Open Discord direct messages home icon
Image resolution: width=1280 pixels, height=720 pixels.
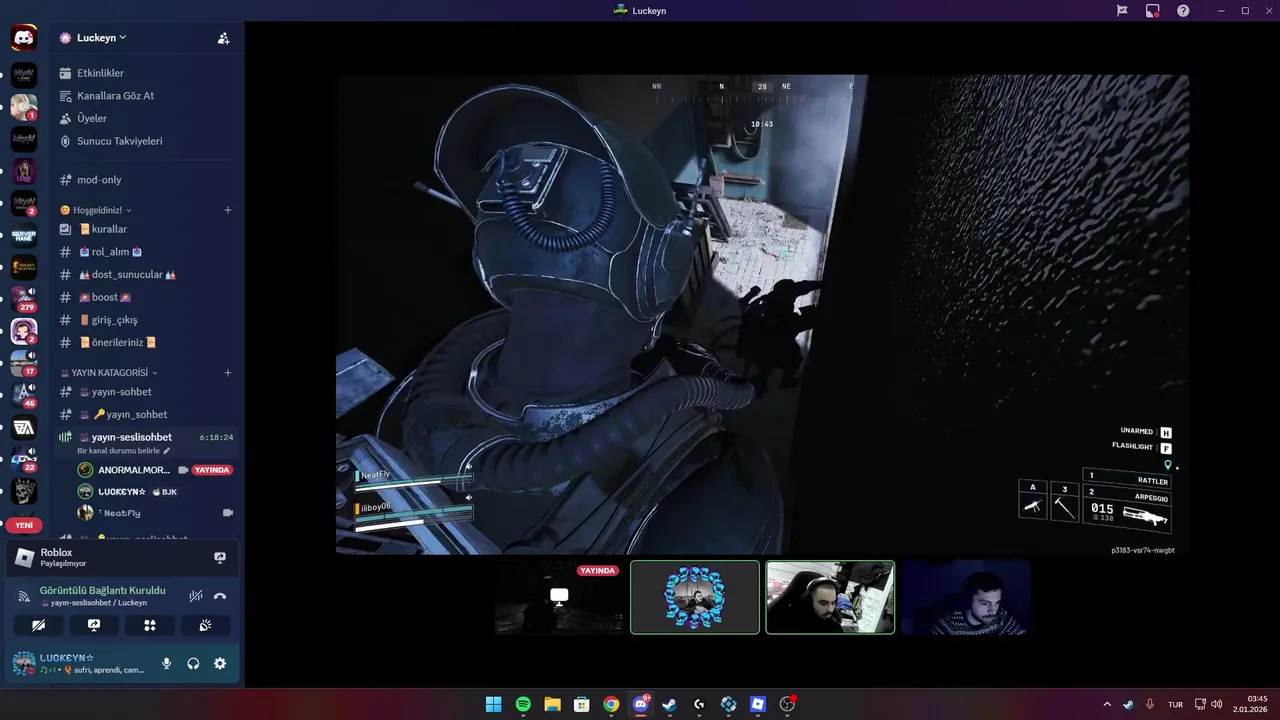24,39
